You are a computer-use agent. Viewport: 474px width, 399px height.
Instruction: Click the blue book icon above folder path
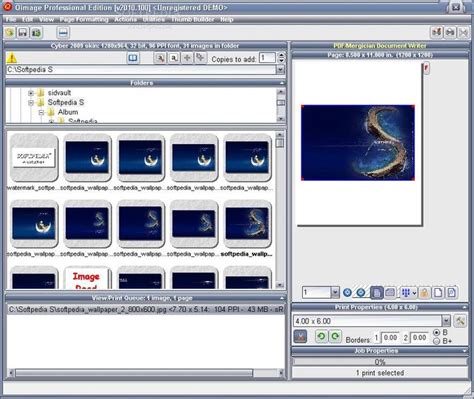(x=133, y=58)
